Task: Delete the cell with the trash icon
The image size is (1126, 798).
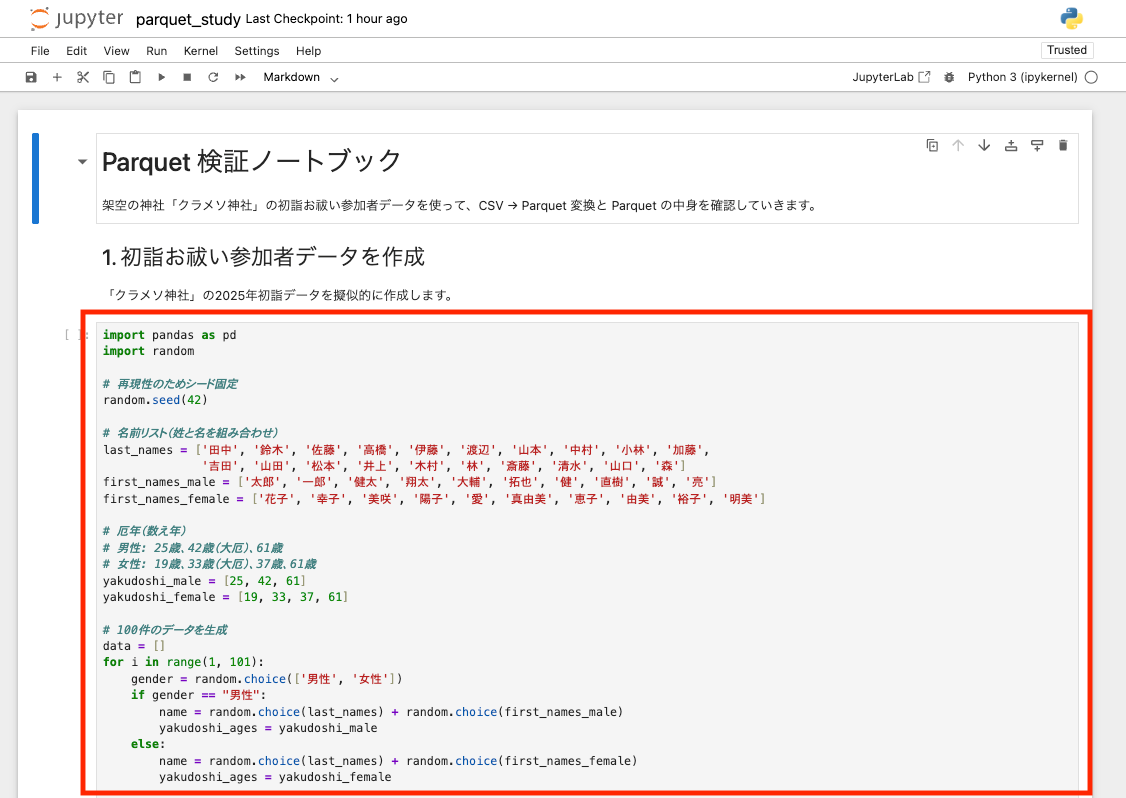Action: [x=1063, y=144]
